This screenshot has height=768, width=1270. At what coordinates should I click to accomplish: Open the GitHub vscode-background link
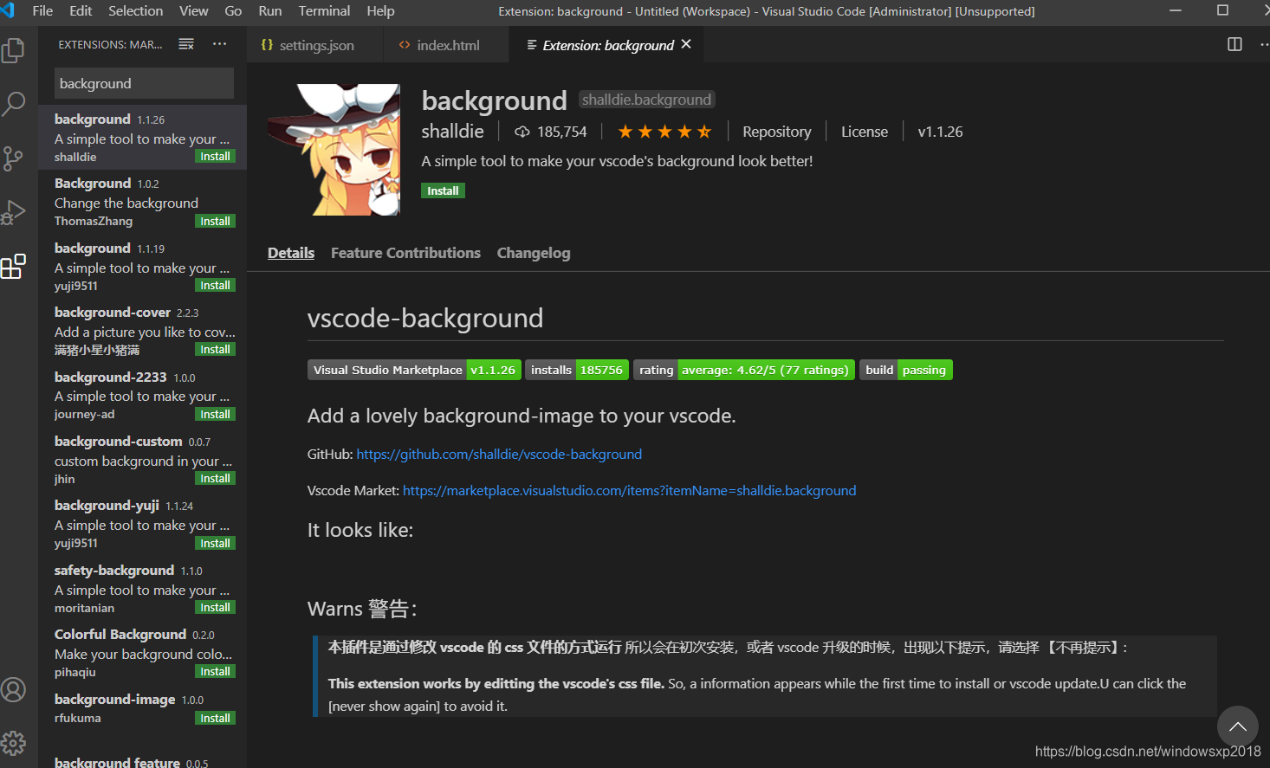click(499, 454)
